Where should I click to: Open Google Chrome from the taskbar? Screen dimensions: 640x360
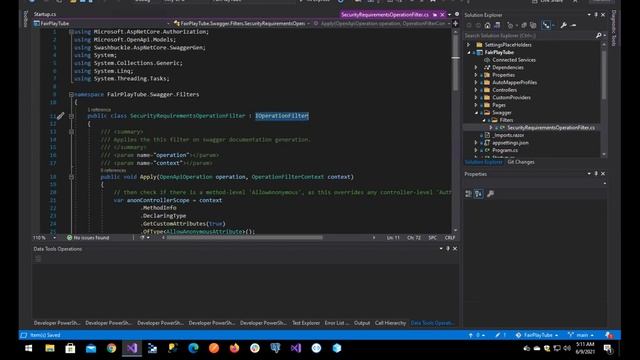click(111, 348)
